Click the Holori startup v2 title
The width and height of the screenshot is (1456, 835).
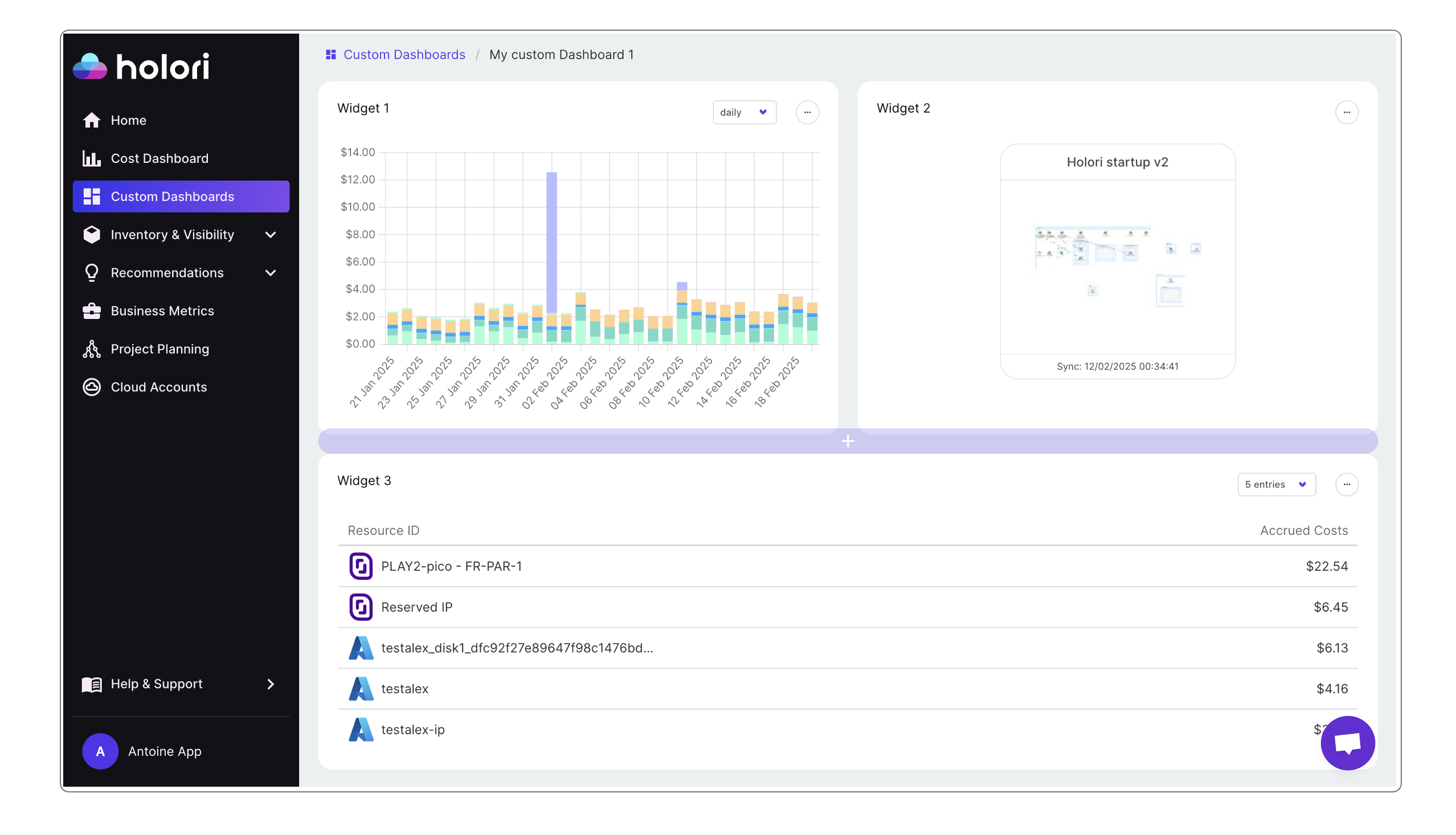click(1117, 162)
